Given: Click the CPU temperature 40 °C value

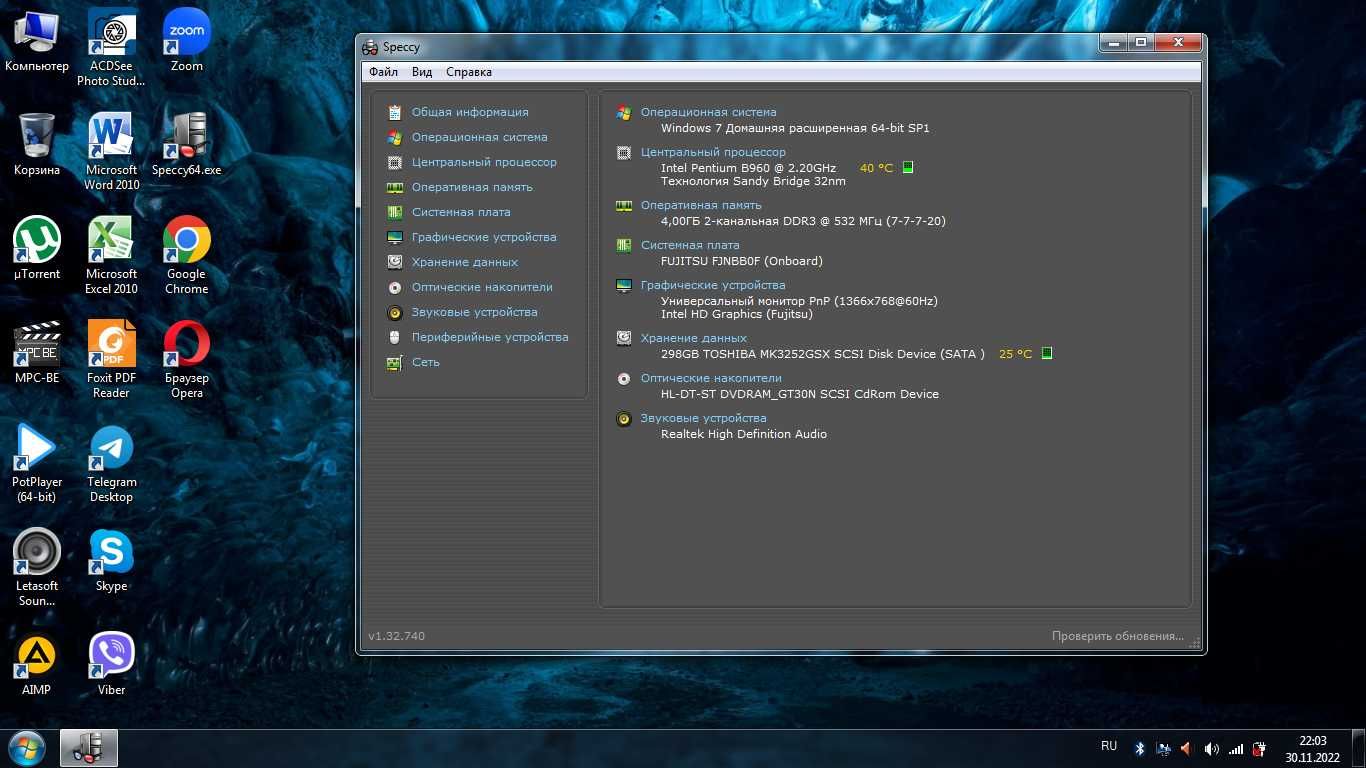Looking at the screenshot, I should tap(876, 168).
